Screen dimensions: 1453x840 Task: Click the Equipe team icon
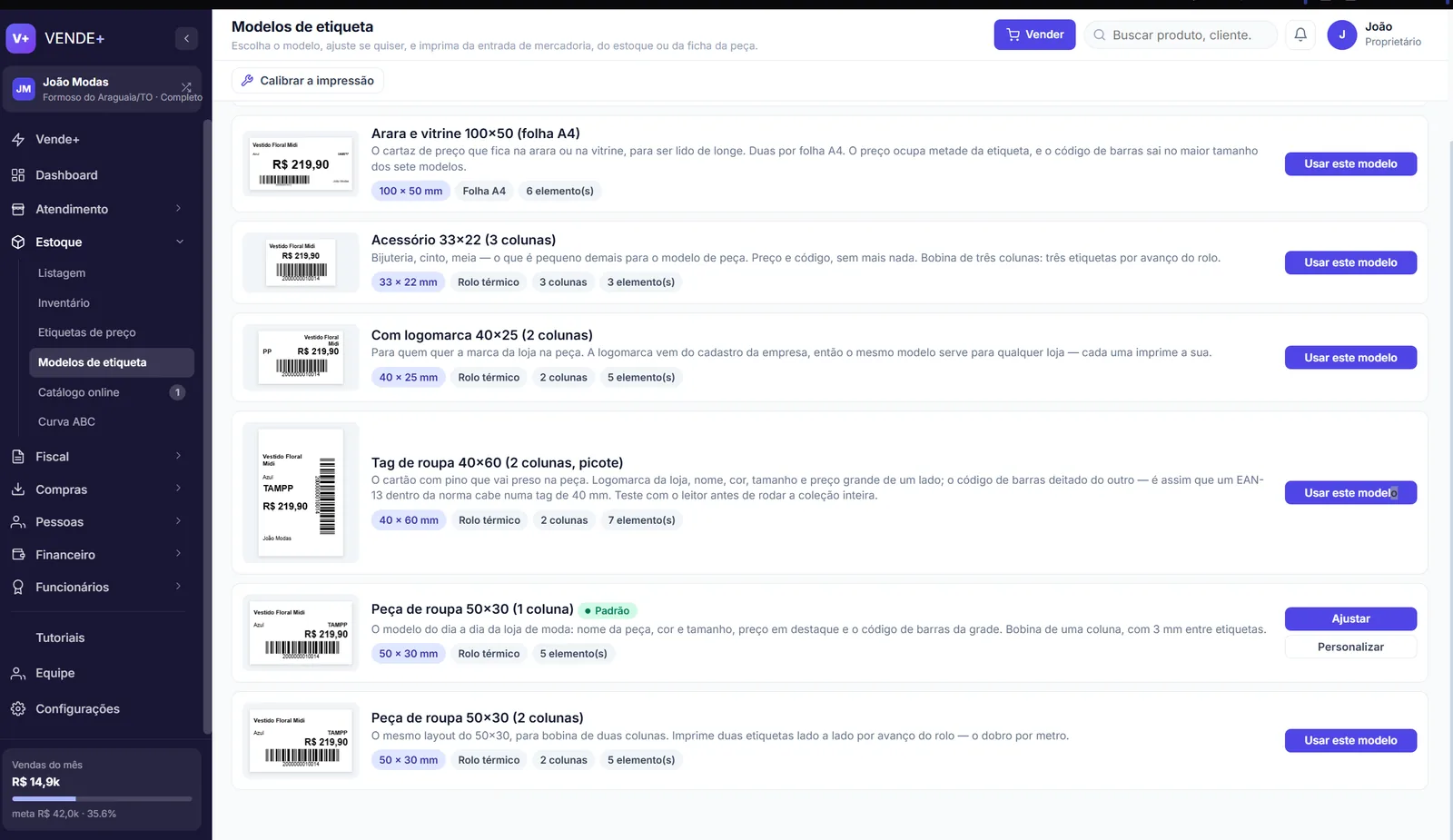pos(18,673)
